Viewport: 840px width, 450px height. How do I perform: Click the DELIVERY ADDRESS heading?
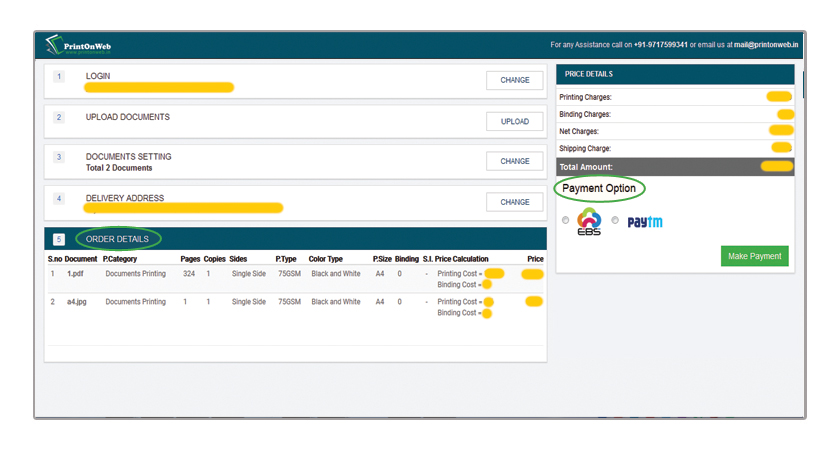[125, 198]
